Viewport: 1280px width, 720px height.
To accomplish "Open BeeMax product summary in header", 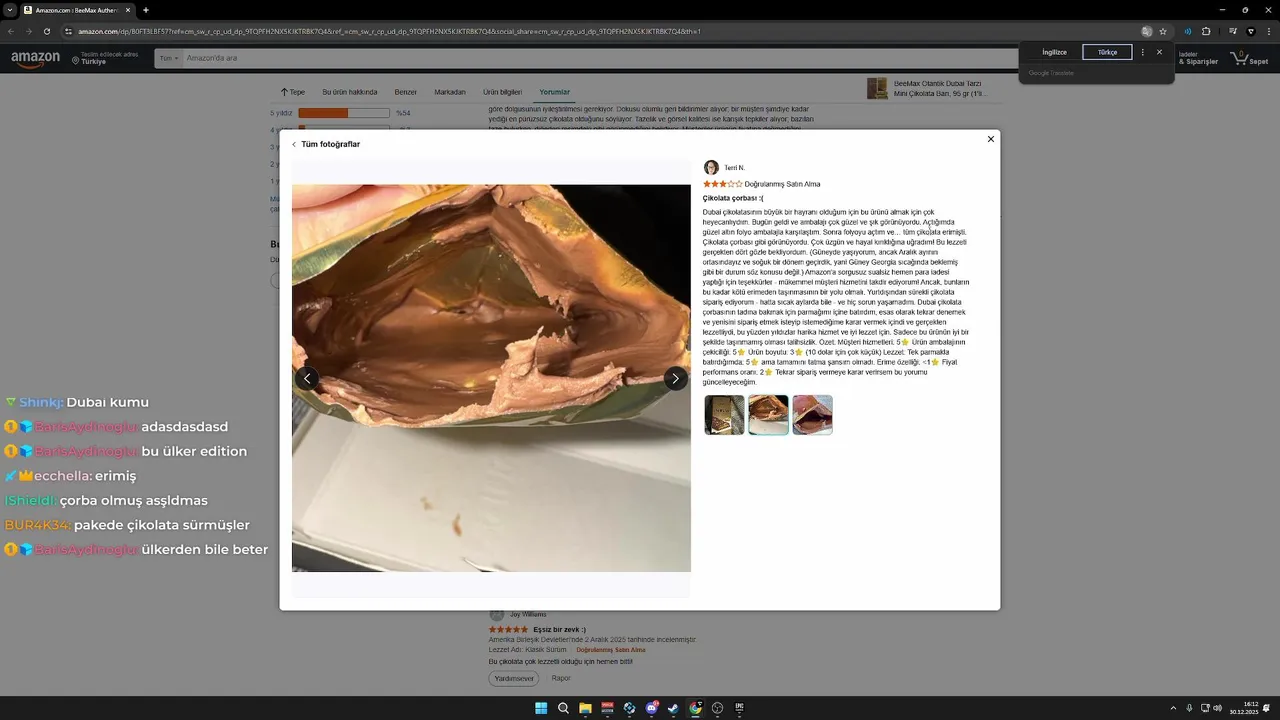I will pos(928,89).
